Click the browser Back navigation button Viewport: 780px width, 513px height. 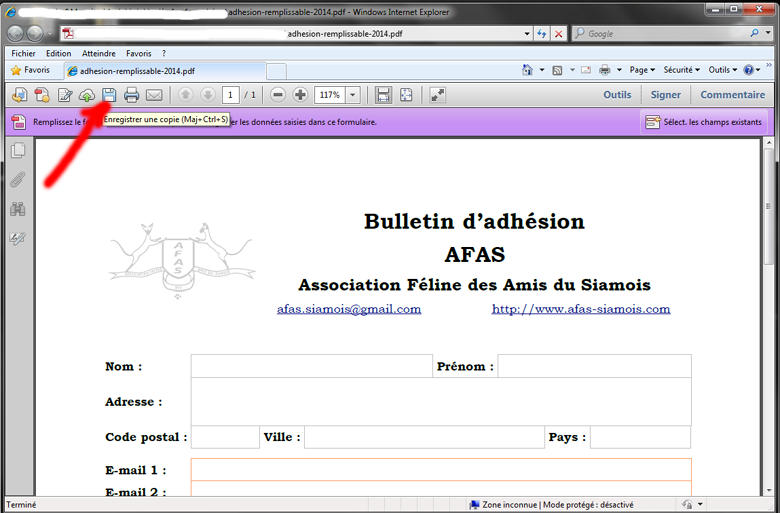click(15, 33)
